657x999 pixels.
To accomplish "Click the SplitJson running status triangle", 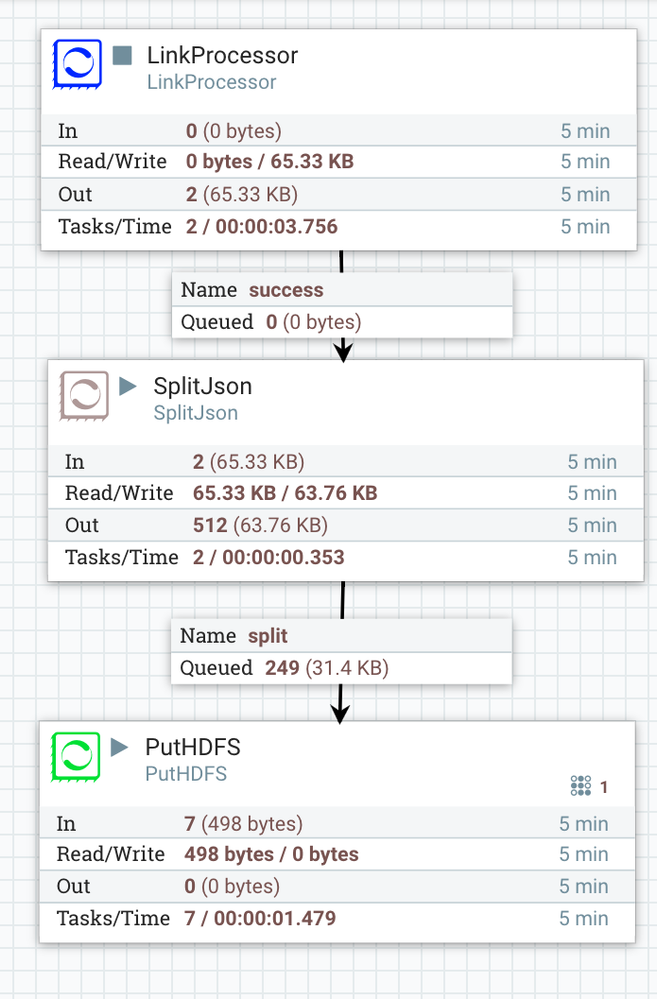I will click(x=128, y=385).
